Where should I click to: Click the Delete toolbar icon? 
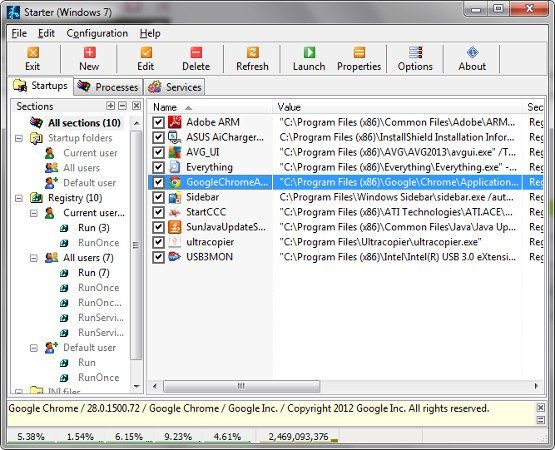(x=196, y=59)
